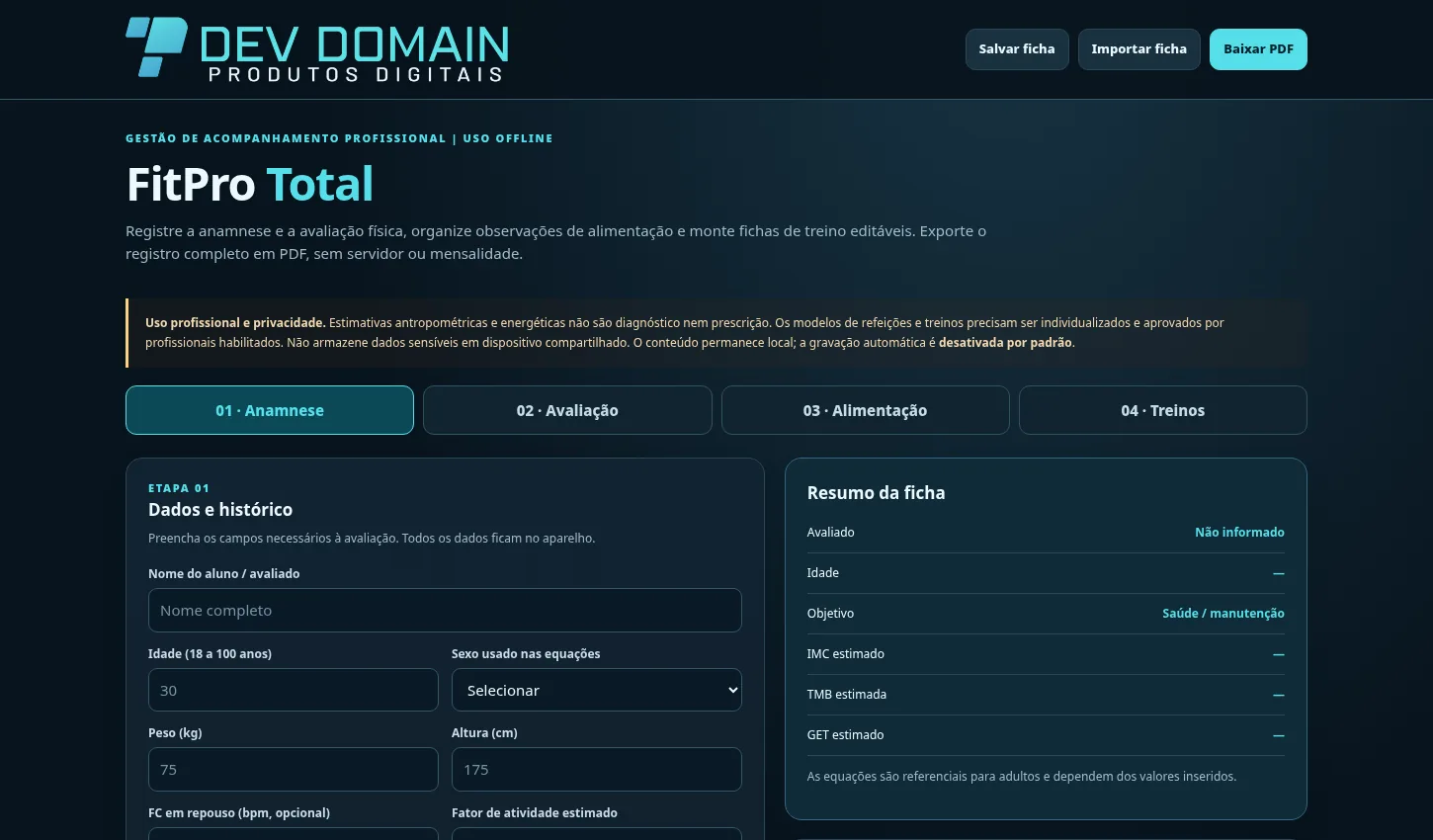Select the Altura (cm) input field

pyautogui.click(x=597, y=769)
